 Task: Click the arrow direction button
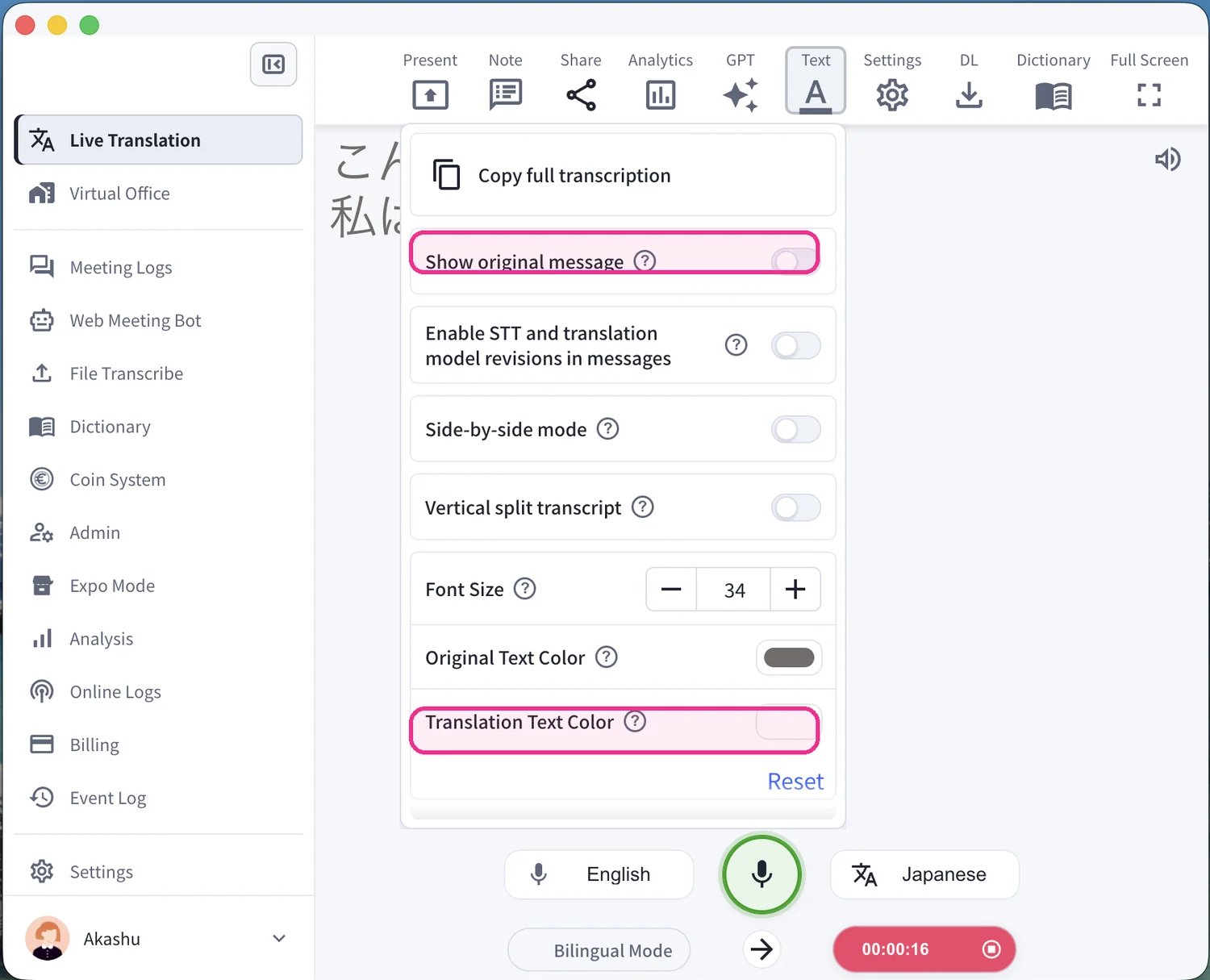pos(761,949)
